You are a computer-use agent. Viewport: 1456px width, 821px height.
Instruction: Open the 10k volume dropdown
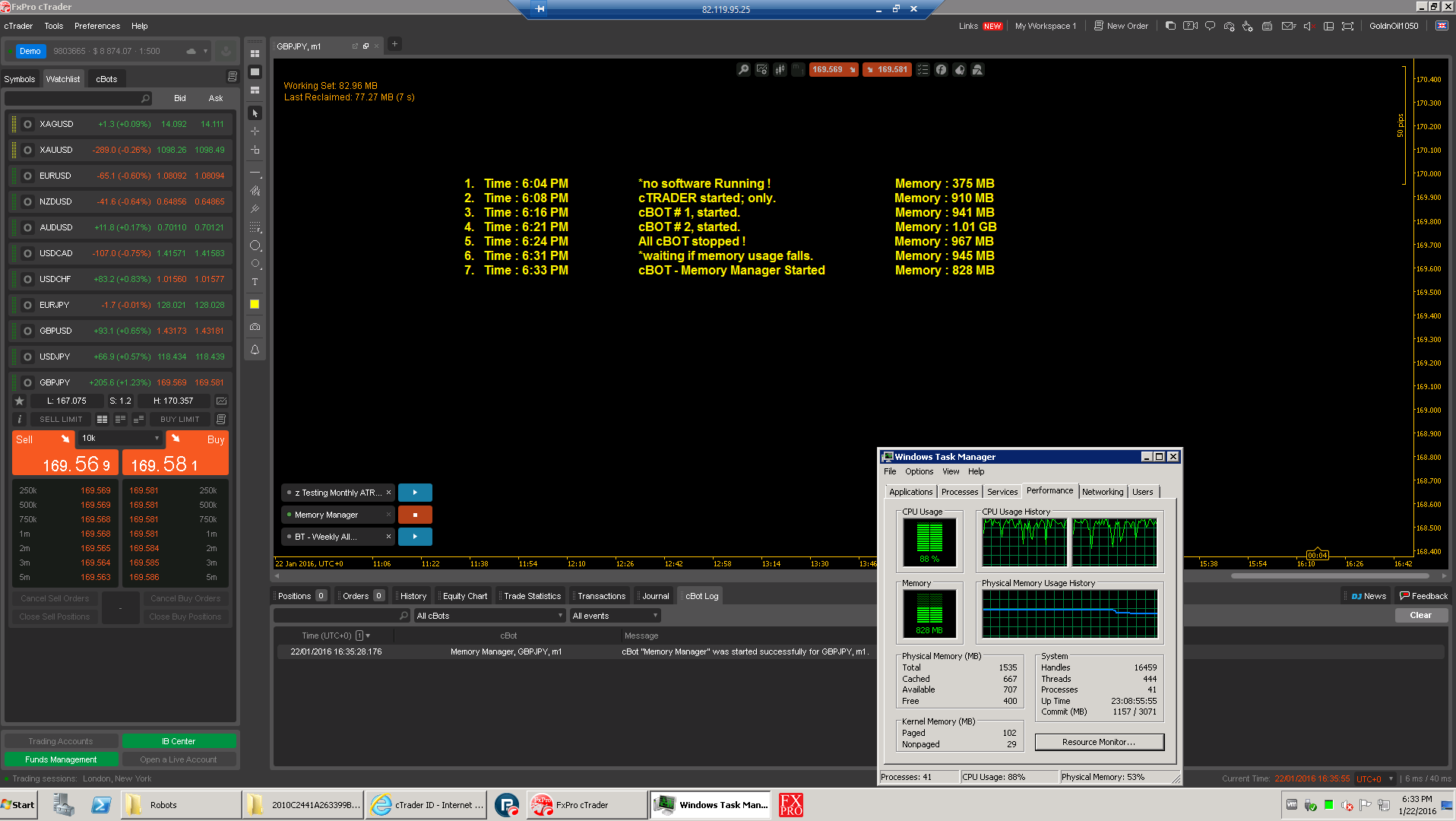[x=120, y=439]
